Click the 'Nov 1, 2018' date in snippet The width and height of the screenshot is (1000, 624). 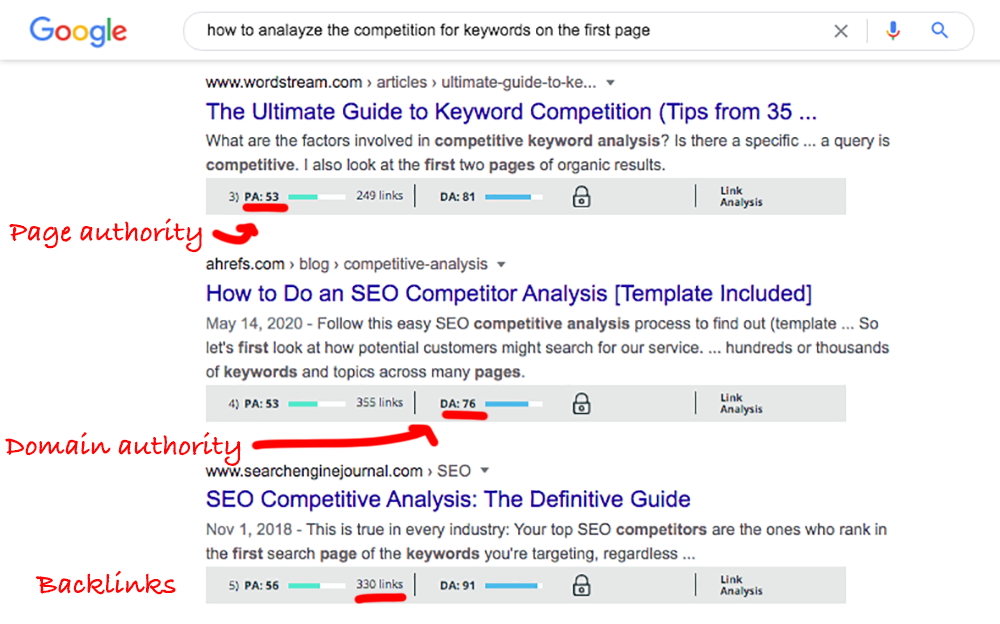click(x=249, y=530)
